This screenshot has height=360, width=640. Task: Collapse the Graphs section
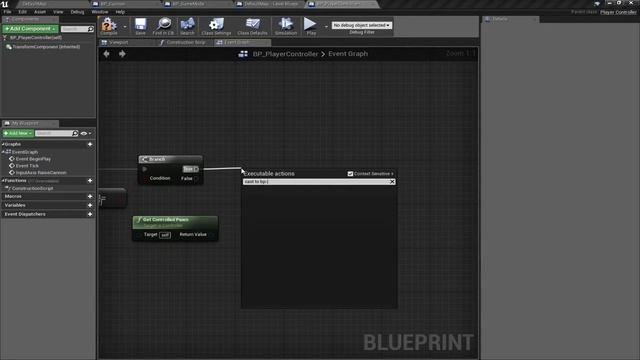tap(3, 144)
